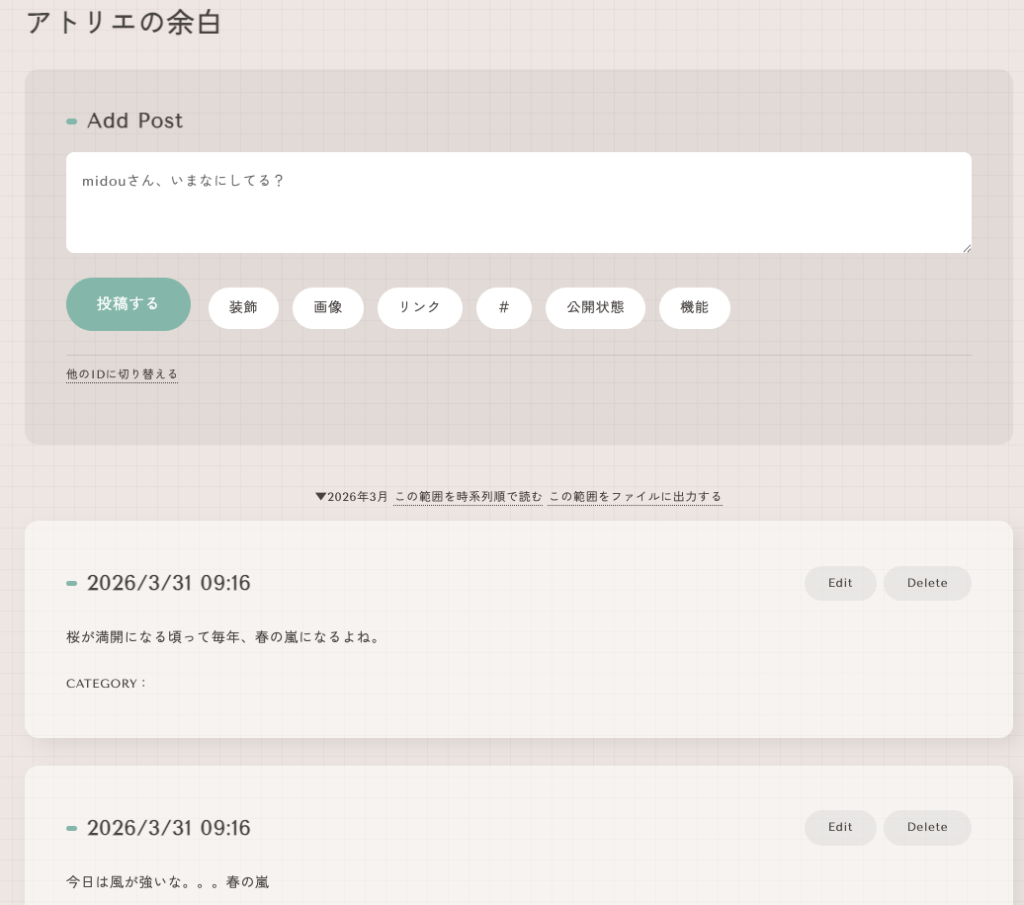Click この範囲をファイルに出力する export link
This screenshot has height=905, width=1024.
(x=634, y=497)
